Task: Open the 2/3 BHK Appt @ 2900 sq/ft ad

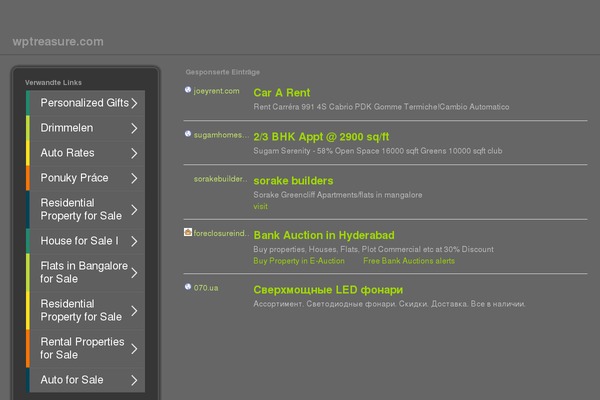Action: click(321, 137)
